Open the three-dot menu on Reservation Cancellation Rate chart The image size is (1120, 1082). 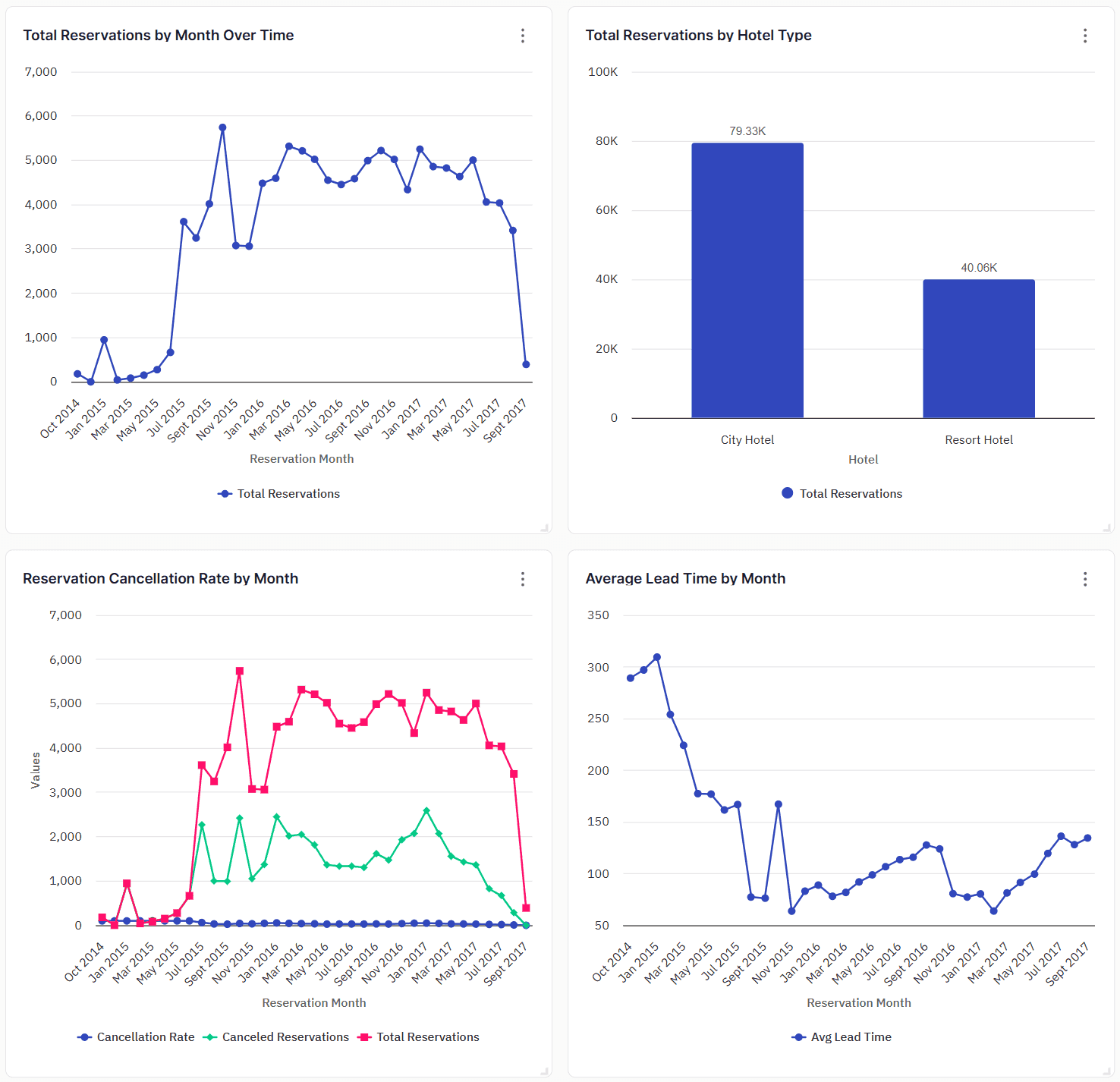click(523, 579)
